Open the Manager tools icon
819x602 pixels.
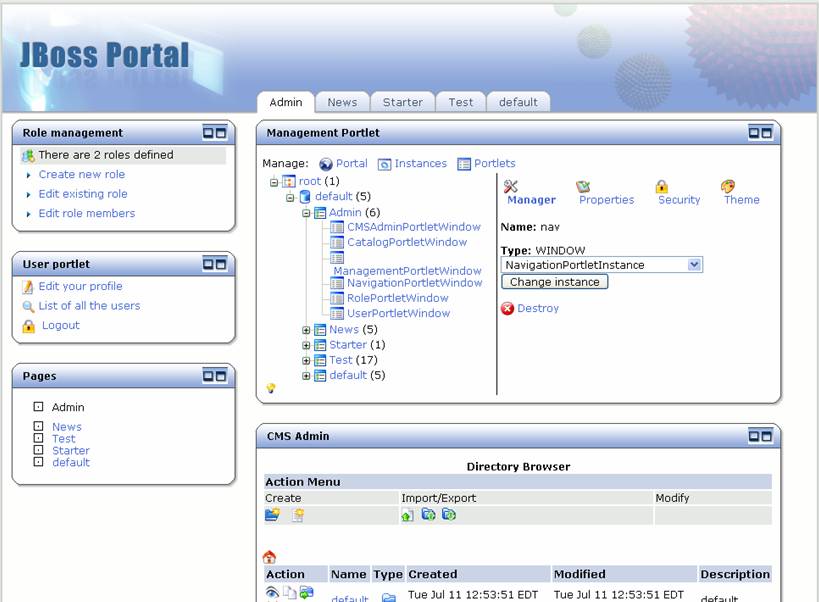click(x=510, y=186)
